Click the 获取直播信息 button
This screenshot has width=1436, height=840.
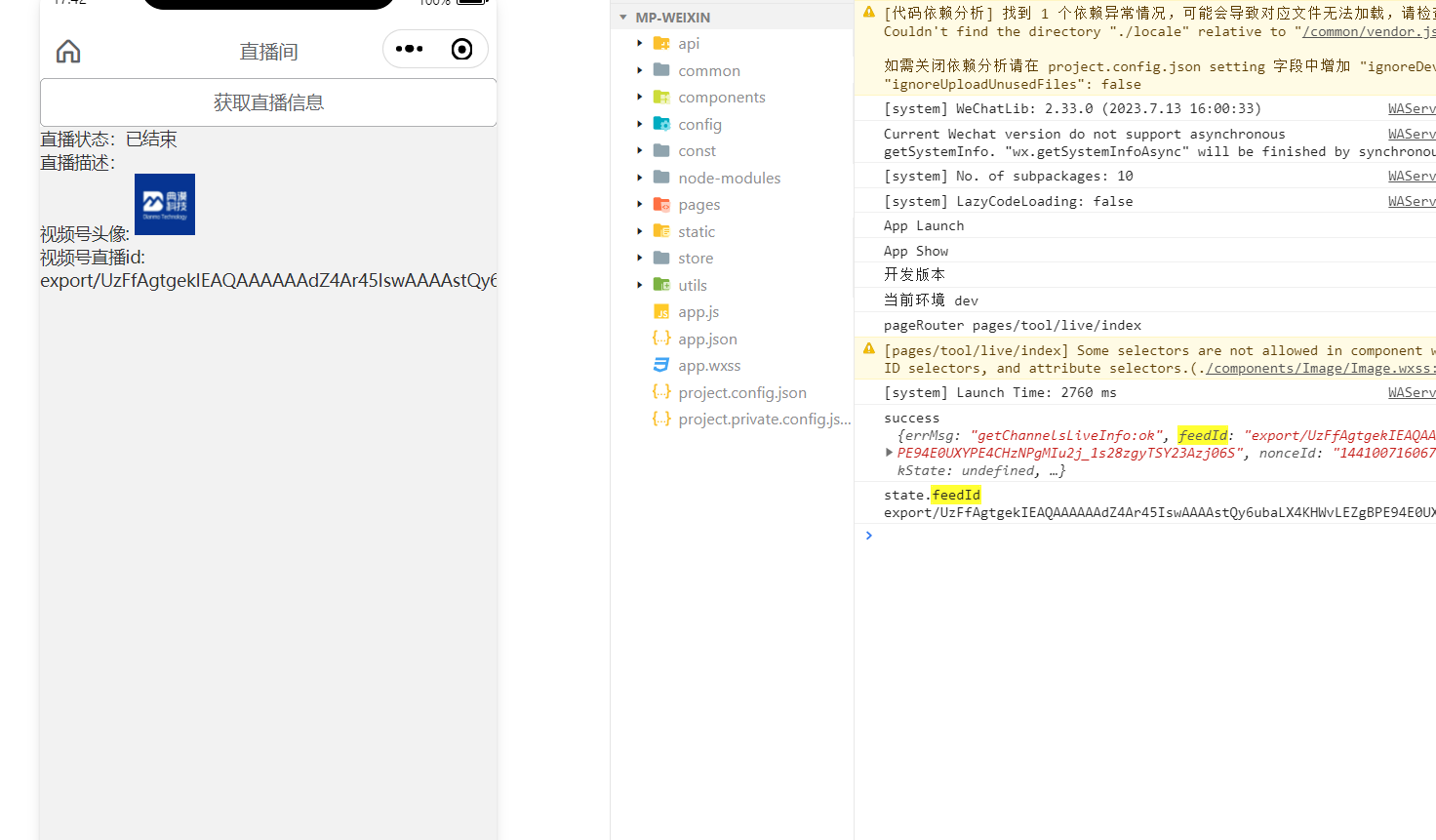(x=268, y=102)
